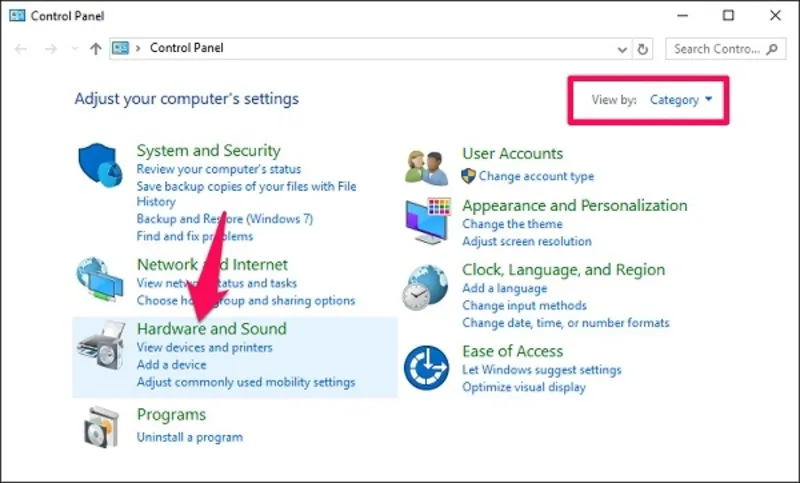800x483 pixels.
Task: Open the View by Category dropdown
Action: click(x=681, y=99)
